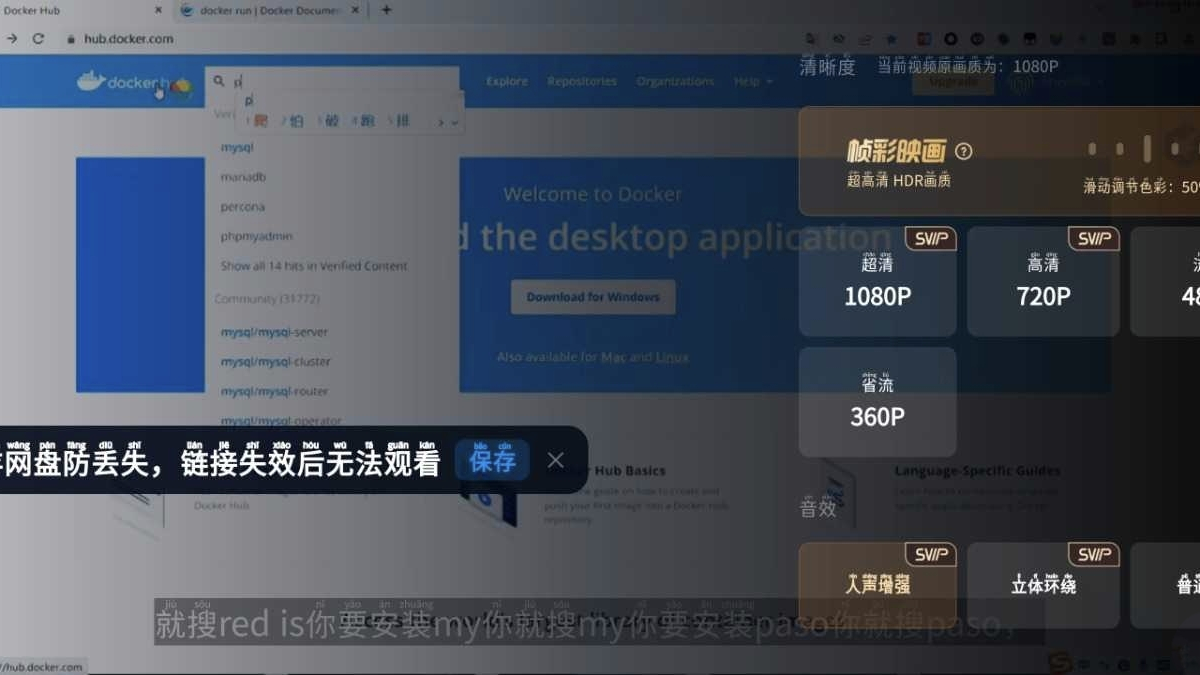
Task: Click the 清晰度 section heading
Action: pos(828,67)
